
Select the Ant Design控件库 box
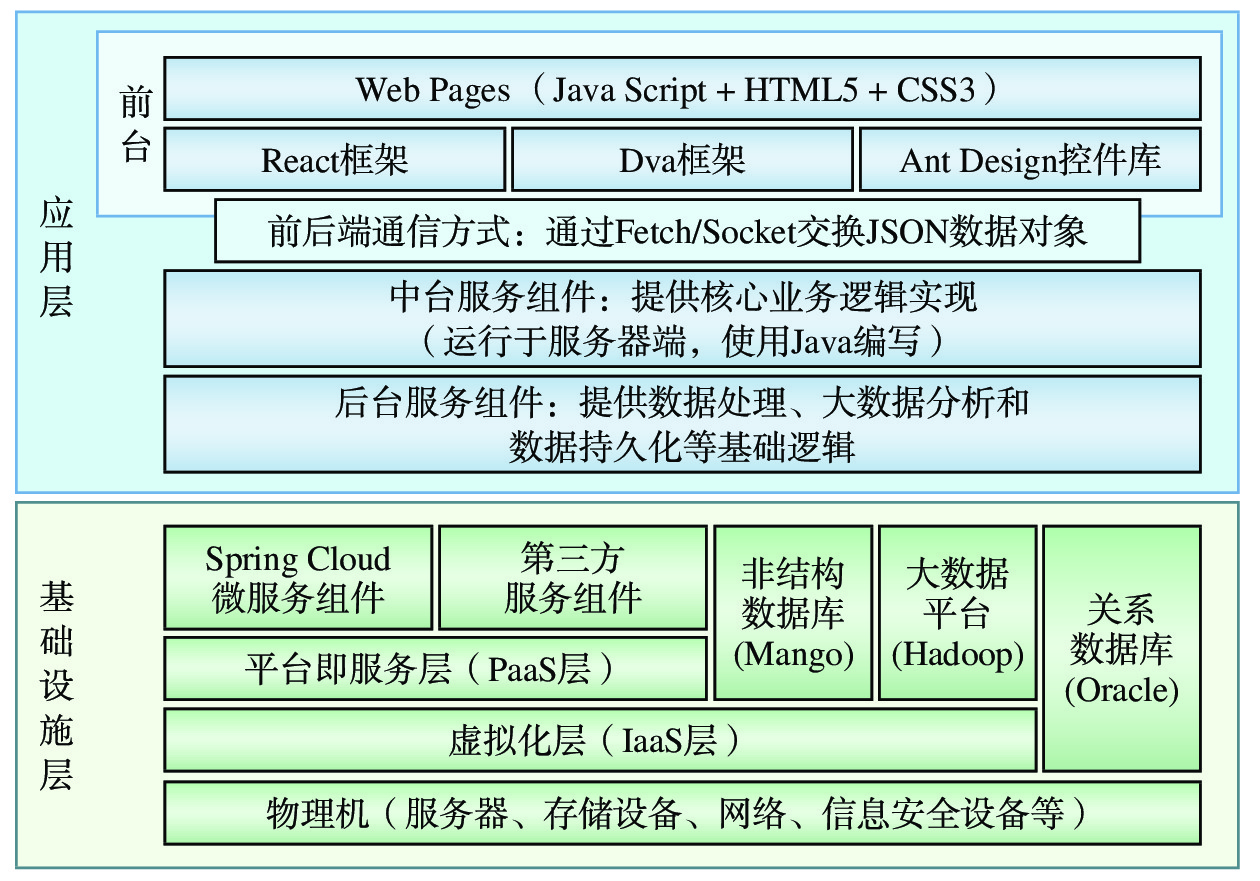point(1029,159)
